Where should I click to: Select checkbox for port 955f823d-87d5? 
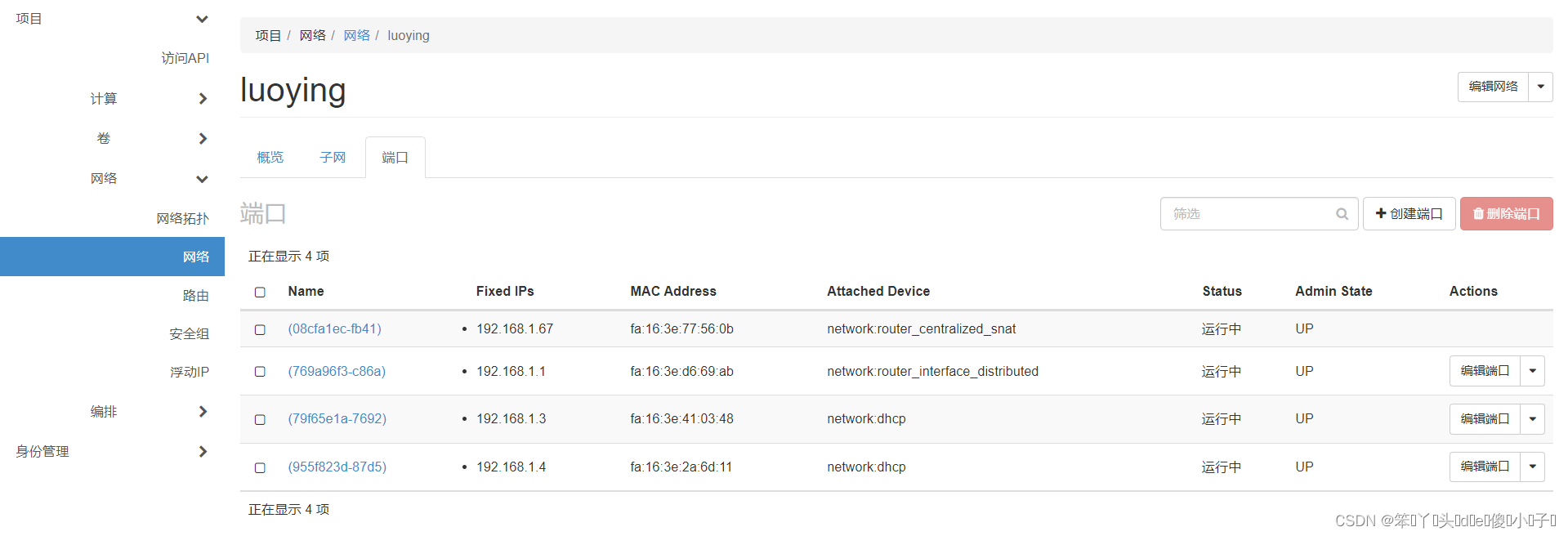point(260,467)
